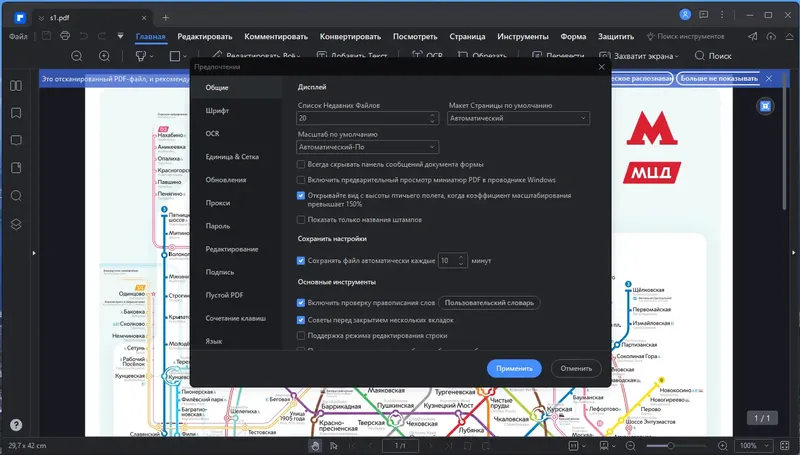Open the Файл menu
The image size is (800, 455).
18,36
